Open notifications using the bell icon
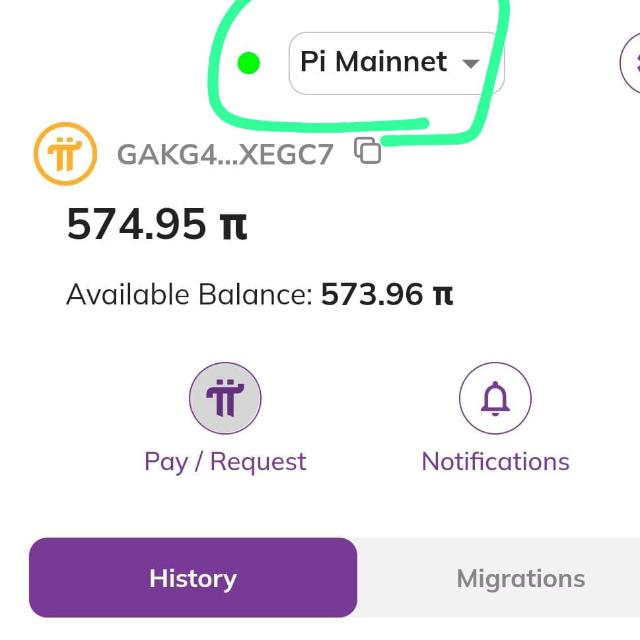This screenshot has width=640, height=640. click(x=495, y=398)
